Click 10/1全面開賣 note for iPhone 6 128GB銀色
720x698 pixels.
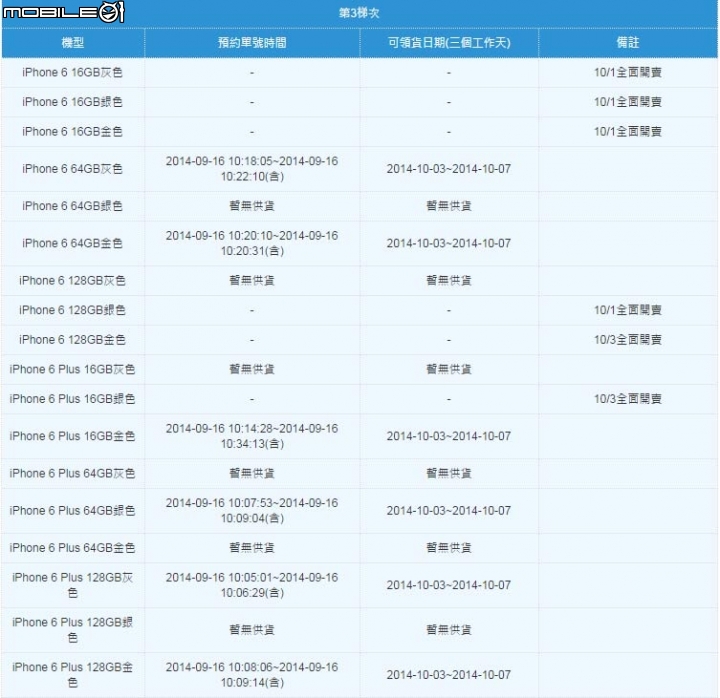[628, 310]
